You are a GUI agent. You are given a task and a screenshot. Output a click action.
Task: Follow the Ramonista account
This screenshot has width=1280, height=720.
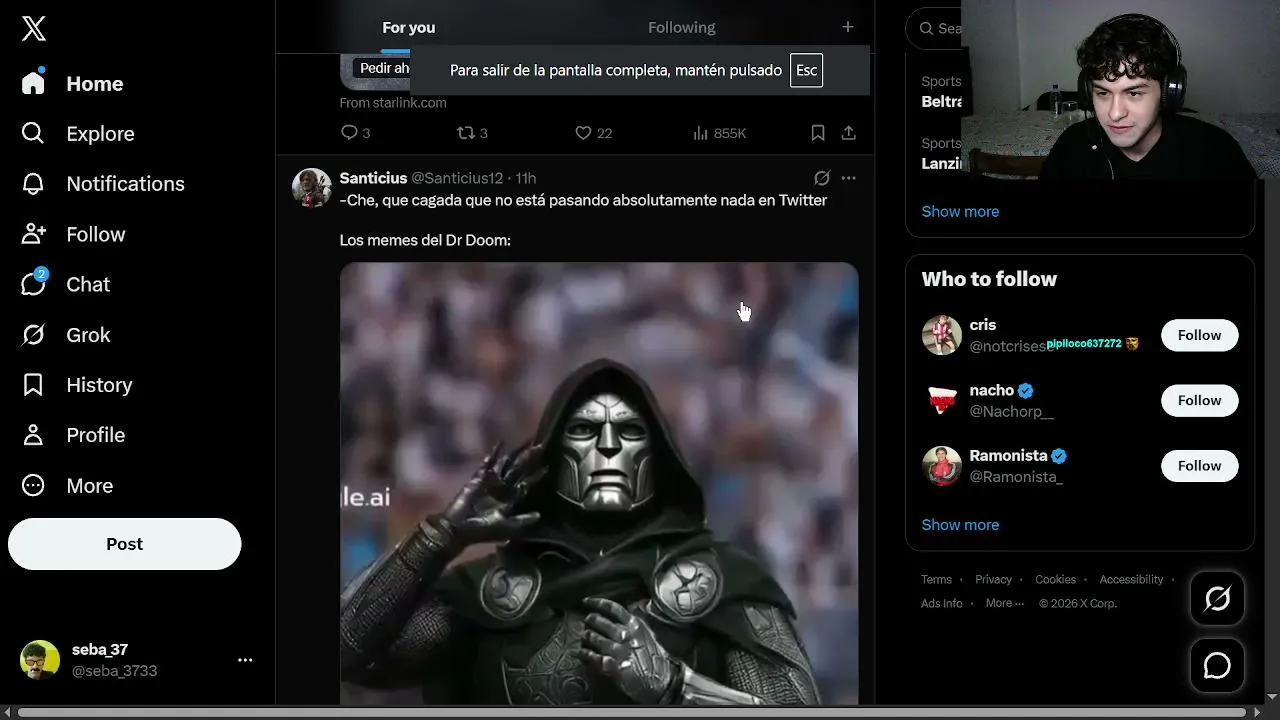1199,466
